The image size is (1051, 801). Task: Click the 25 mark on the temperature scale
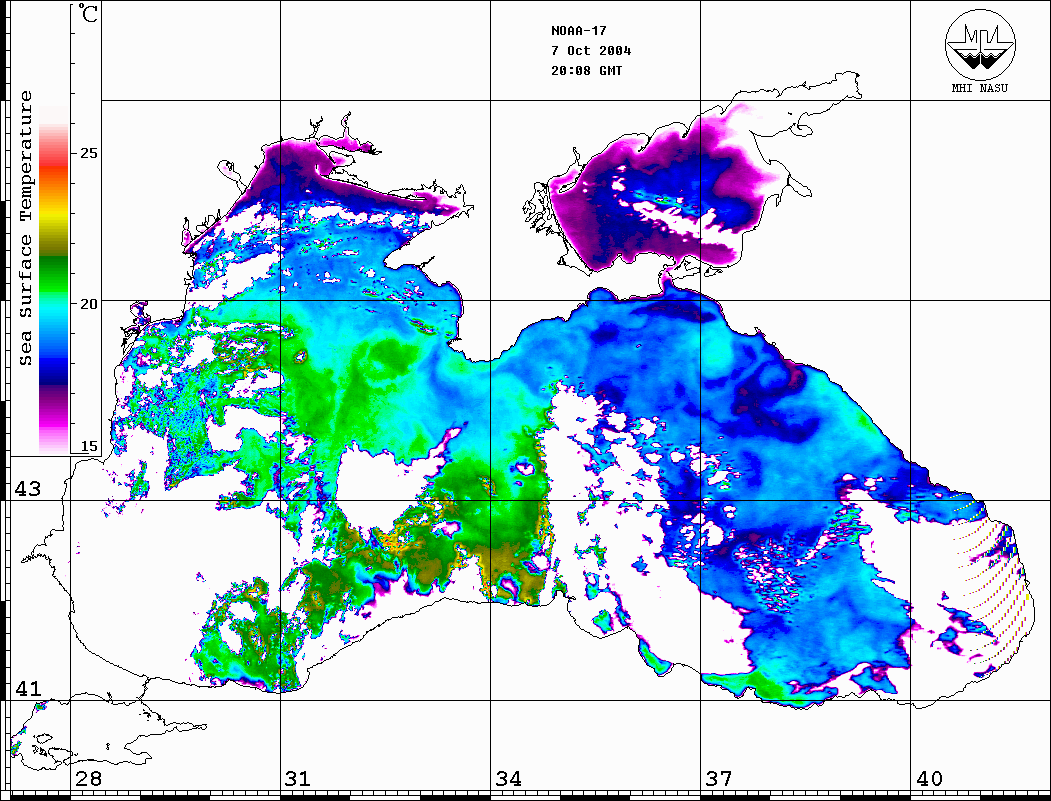tap(90, 154)
